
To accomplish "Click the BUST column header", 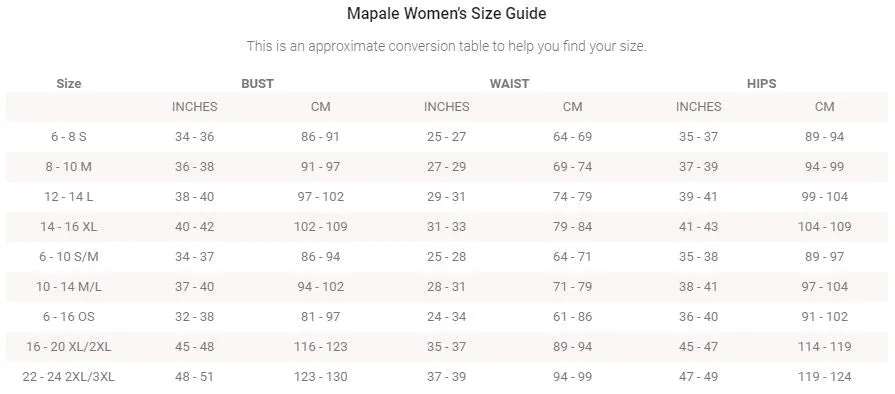I will pos(257,83).
